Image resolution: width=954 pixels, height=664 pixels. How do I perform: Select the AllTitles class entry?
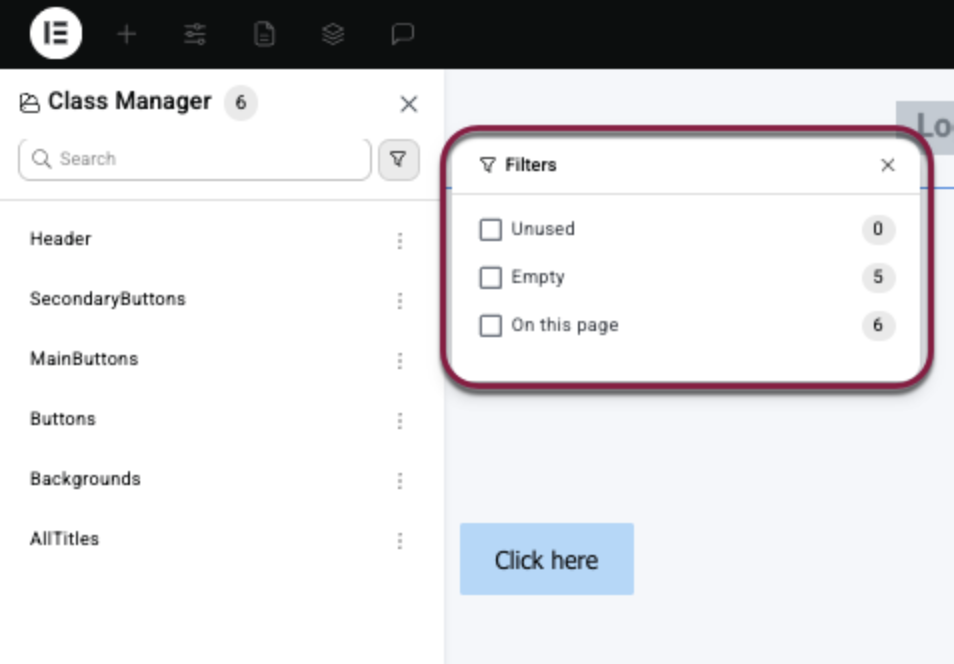pos(65,539)
